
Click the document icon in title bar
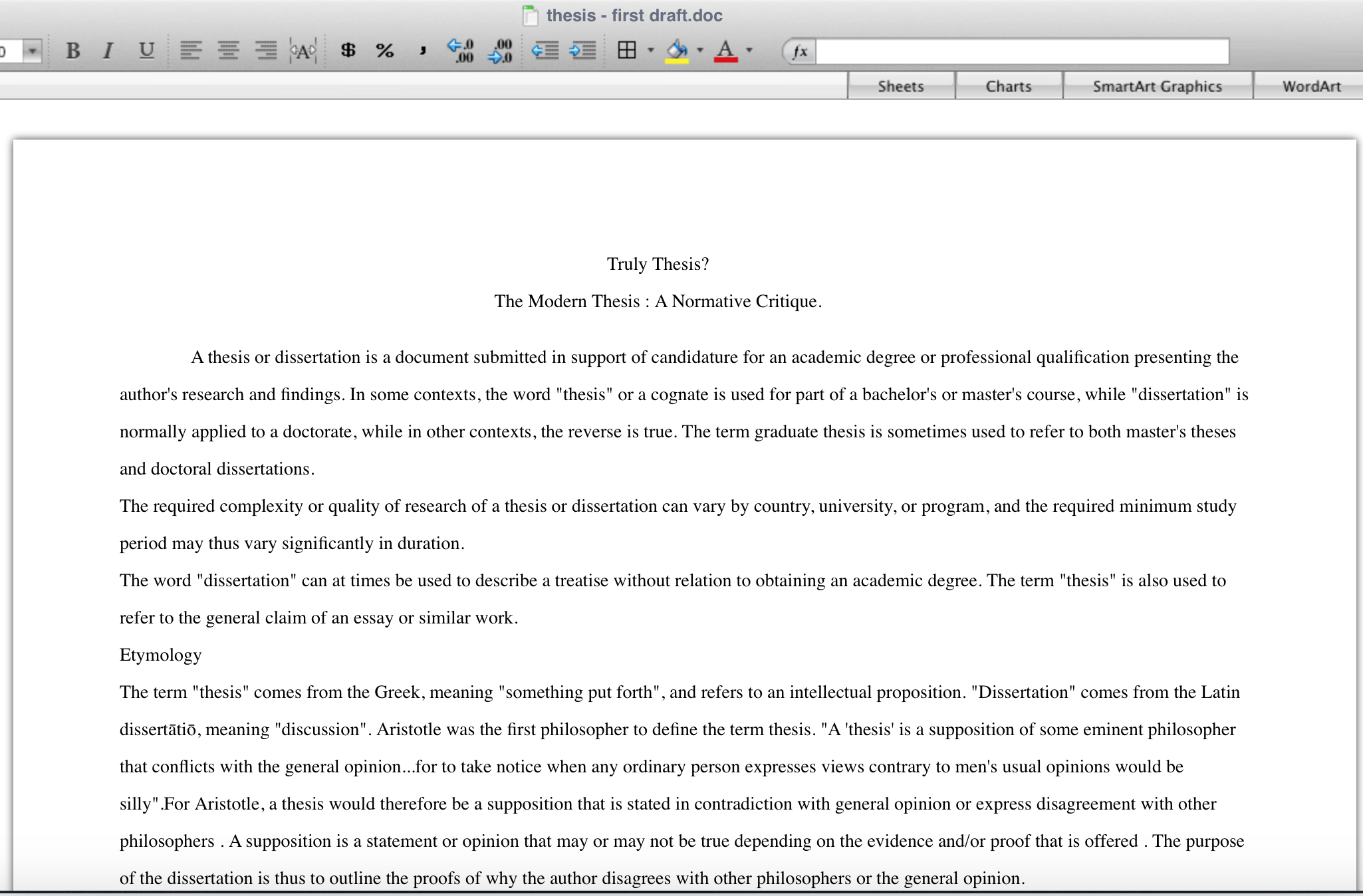530,15
